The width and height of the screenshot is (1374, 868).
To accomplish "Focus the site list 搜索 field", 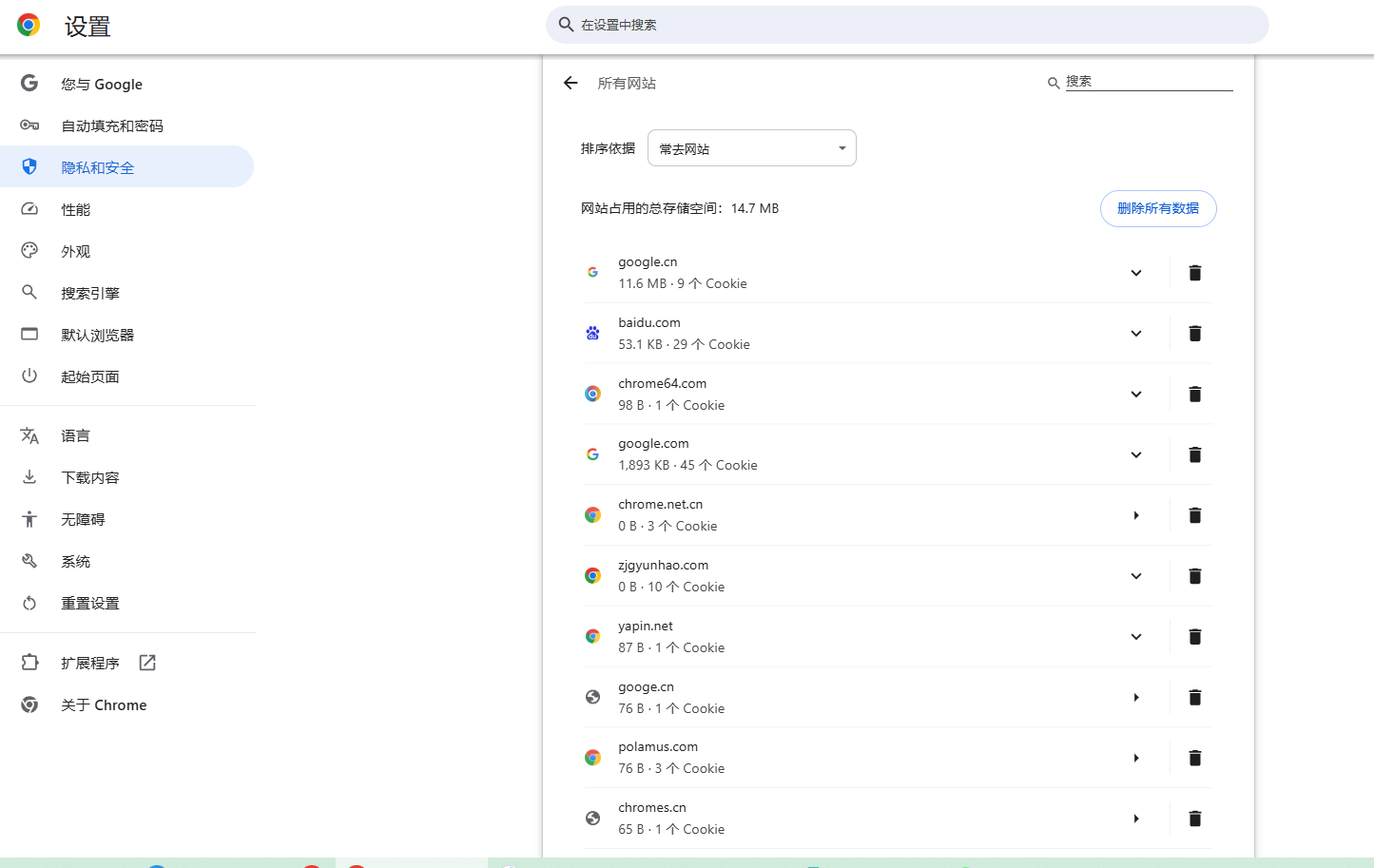I will [x=1149, y=82].
